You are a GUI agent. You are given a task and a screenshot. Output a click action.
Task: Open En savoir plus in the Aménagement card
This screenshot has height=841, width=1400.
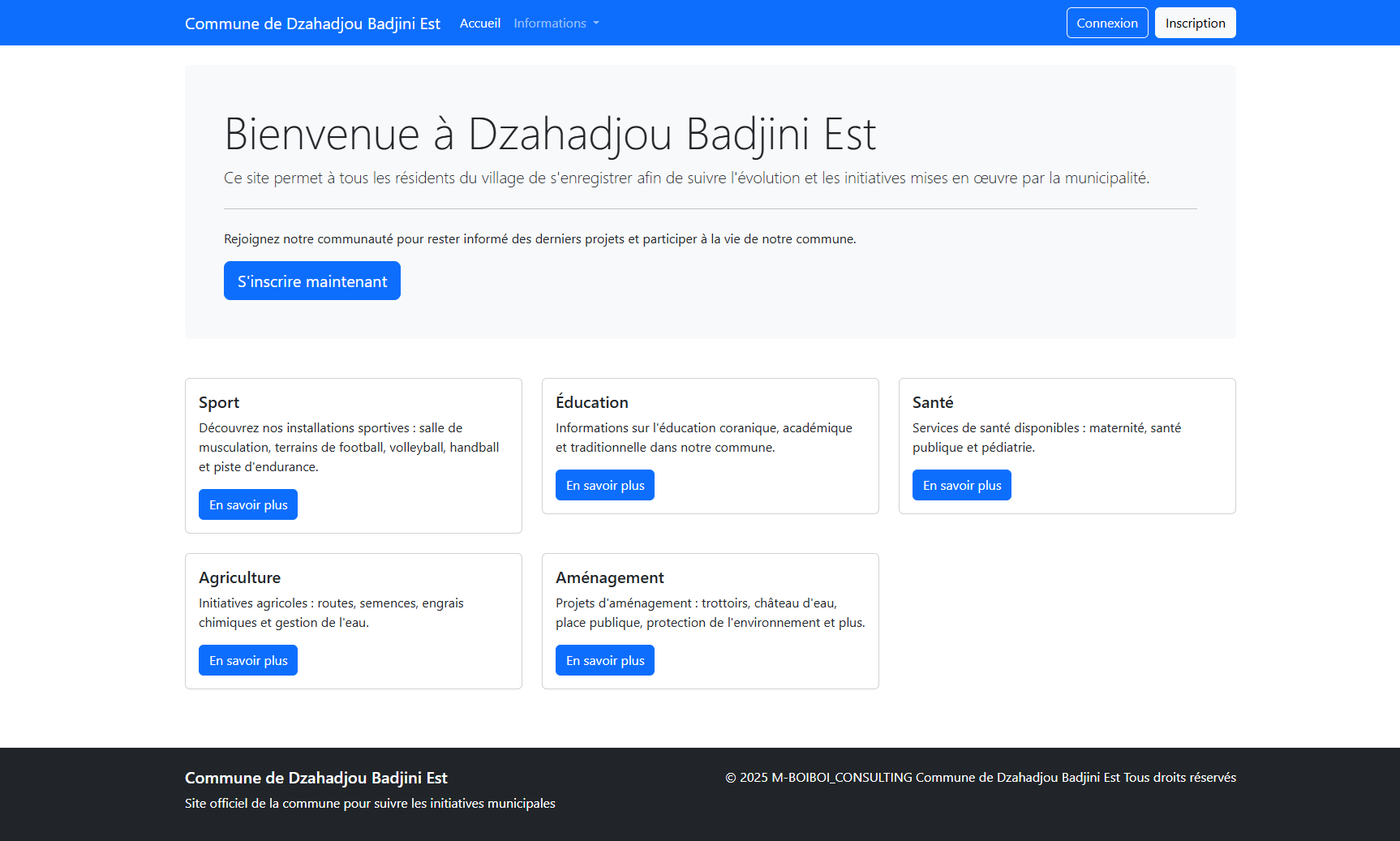tap(605, 661)
